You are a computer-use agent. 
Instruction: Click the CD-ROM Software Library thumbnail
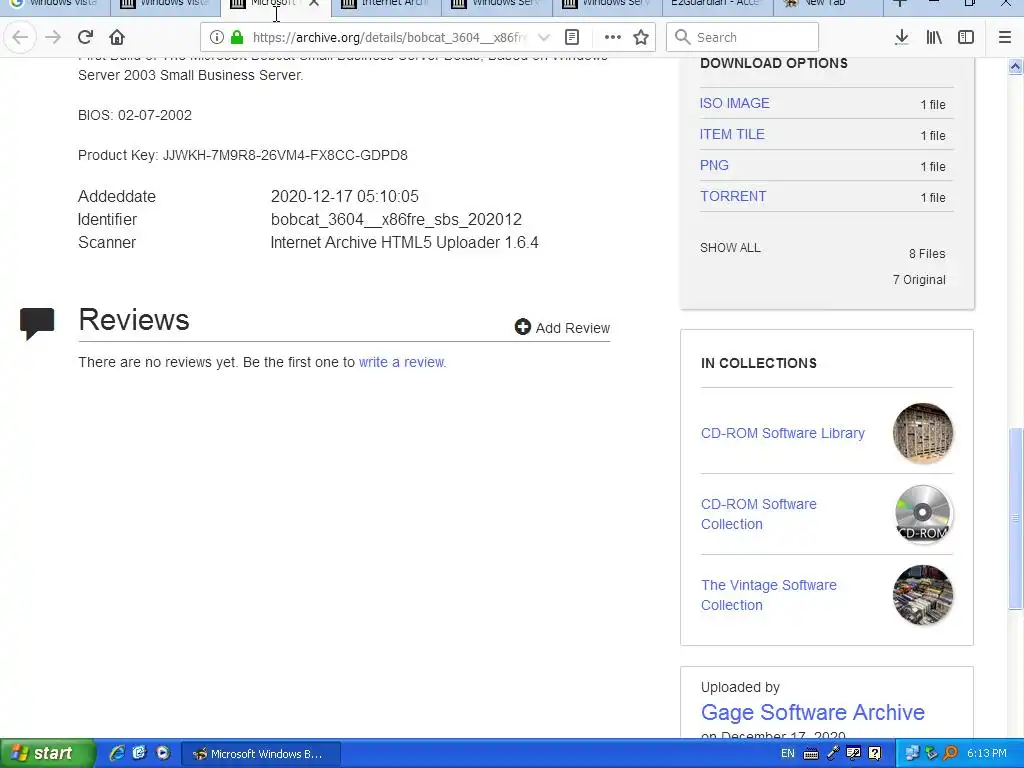tap(922, 433)
